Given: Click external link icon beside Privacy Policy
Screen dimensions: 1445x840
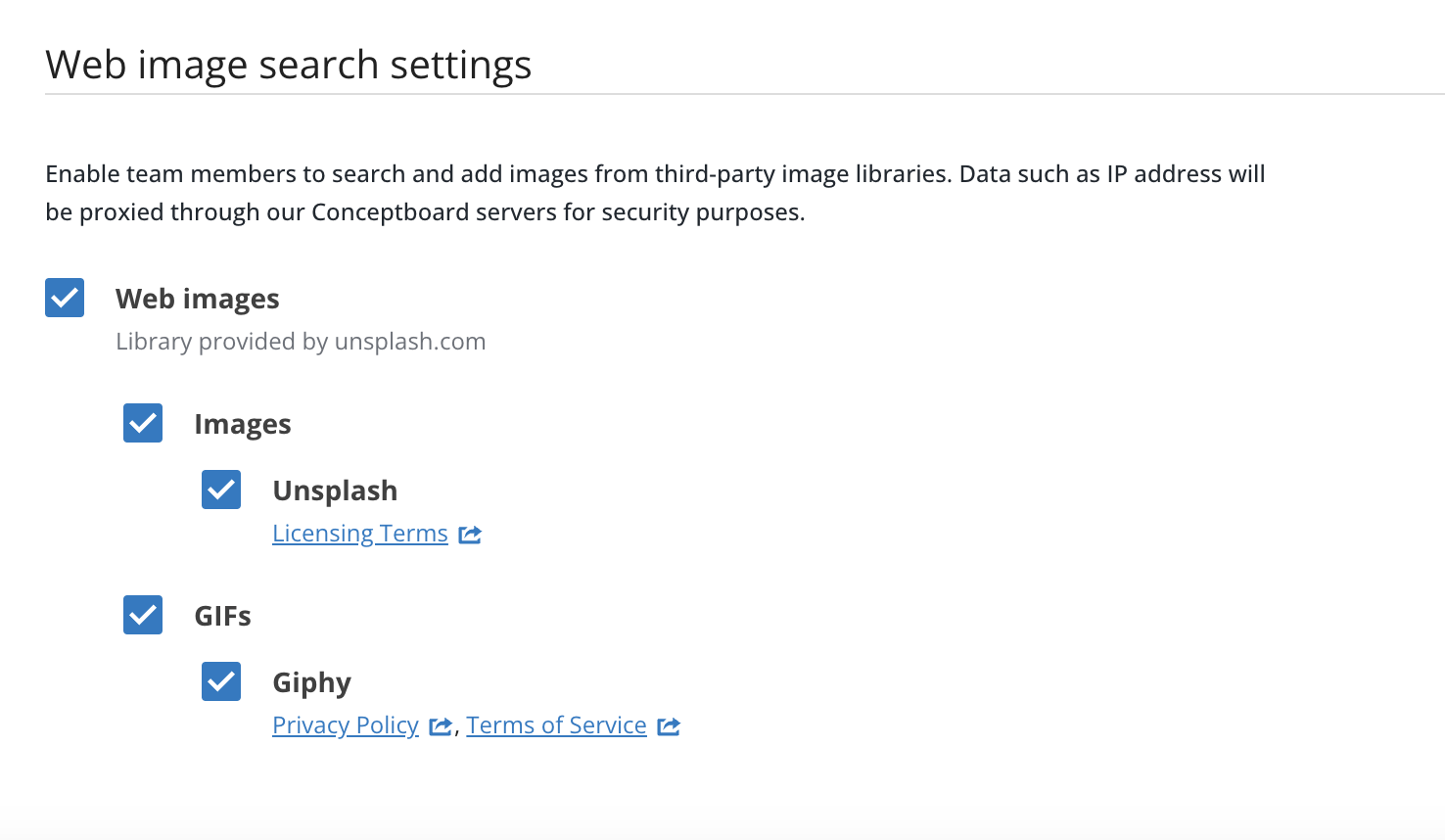Looking at the screenshot, I should (441, 726).
